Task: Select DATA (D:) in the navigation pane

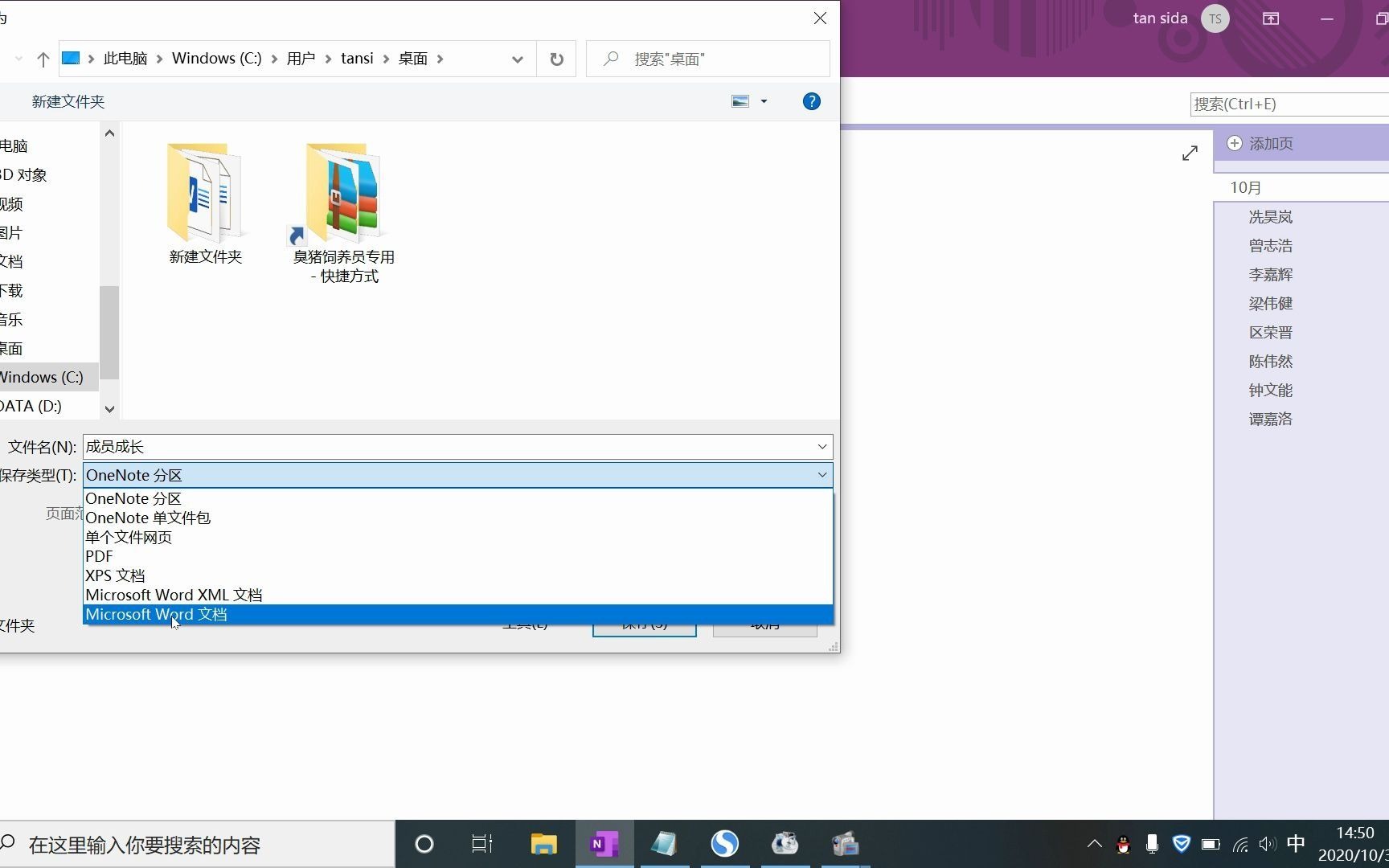Action: coord(48,406)
